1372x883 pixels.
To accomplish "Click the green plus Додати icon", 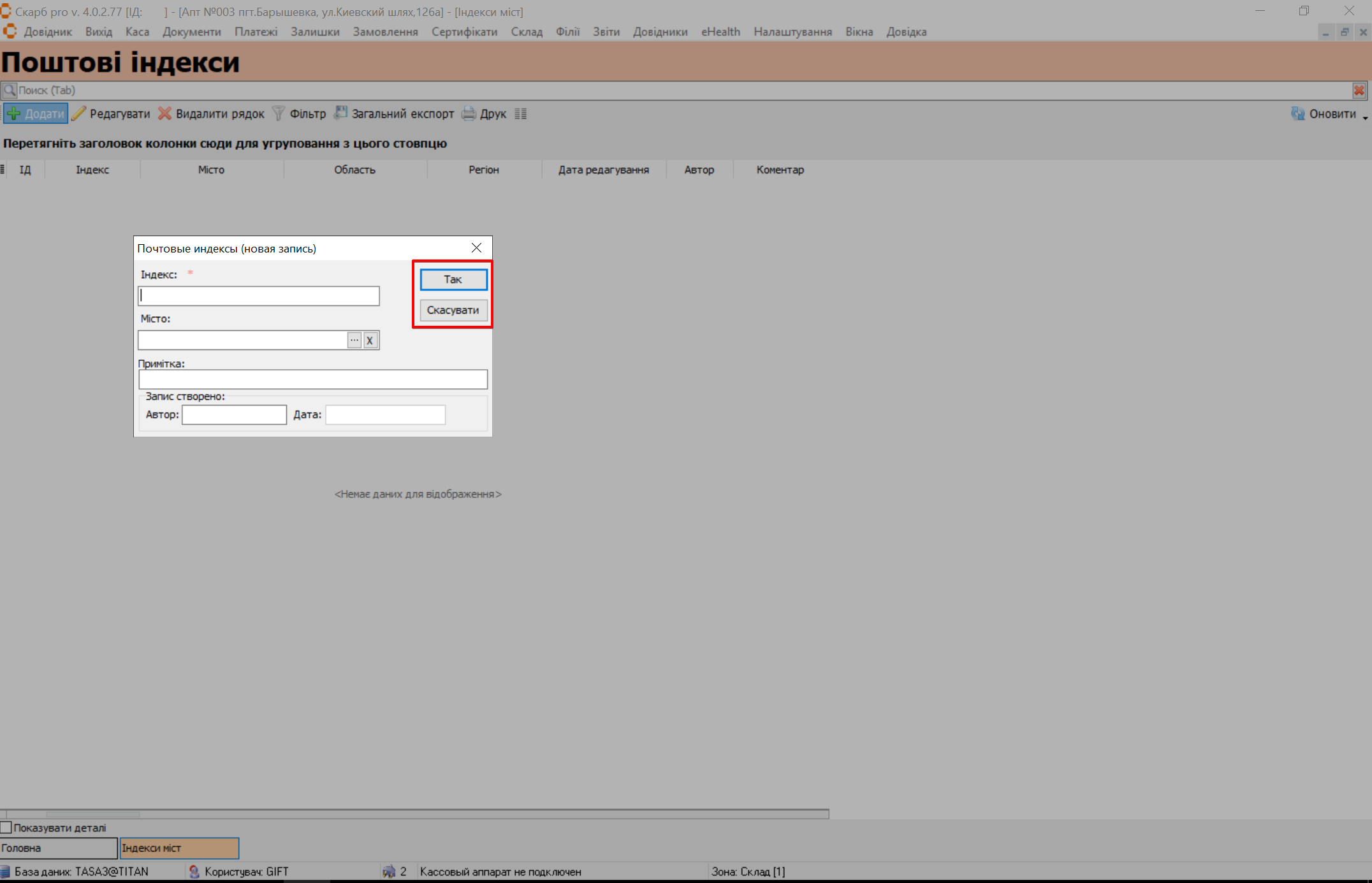I will tap(14, 114).
